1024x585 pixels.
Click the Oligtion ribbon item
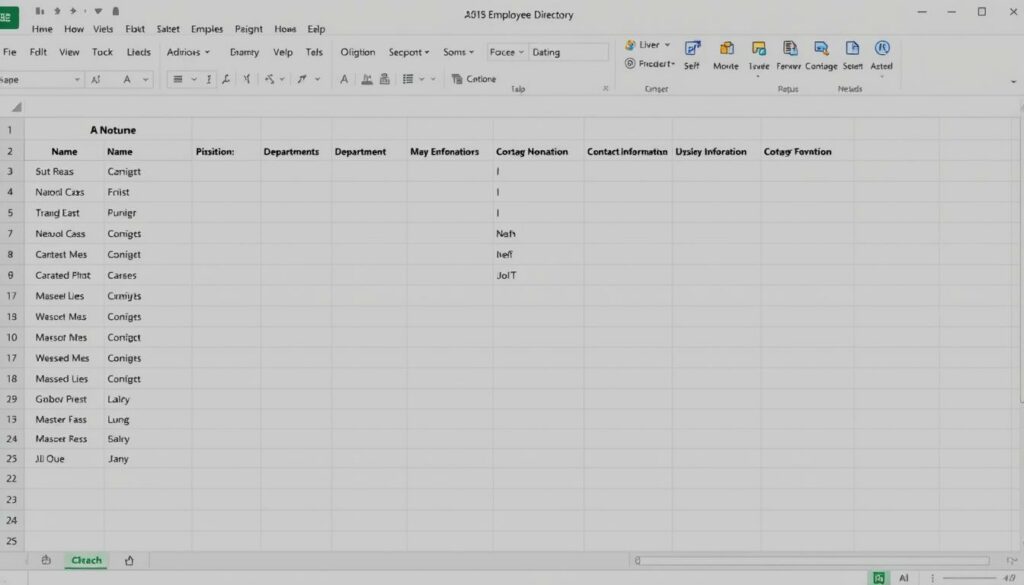357,52
